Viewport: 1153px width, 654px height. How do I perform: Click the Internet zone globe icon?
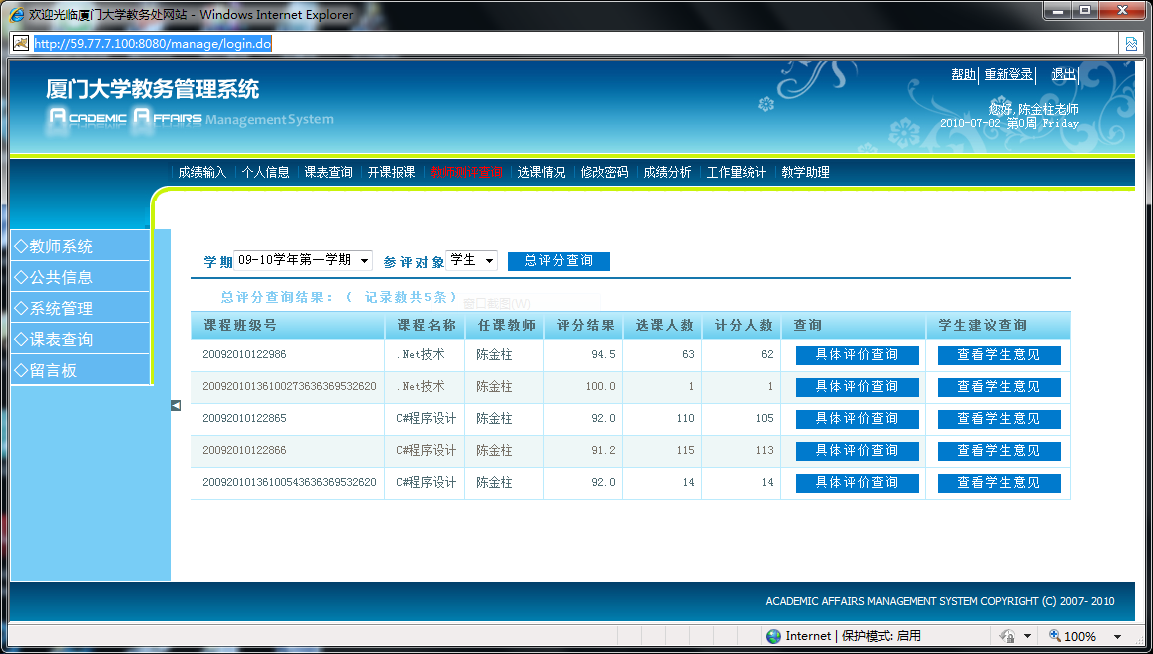click(773, 636)
